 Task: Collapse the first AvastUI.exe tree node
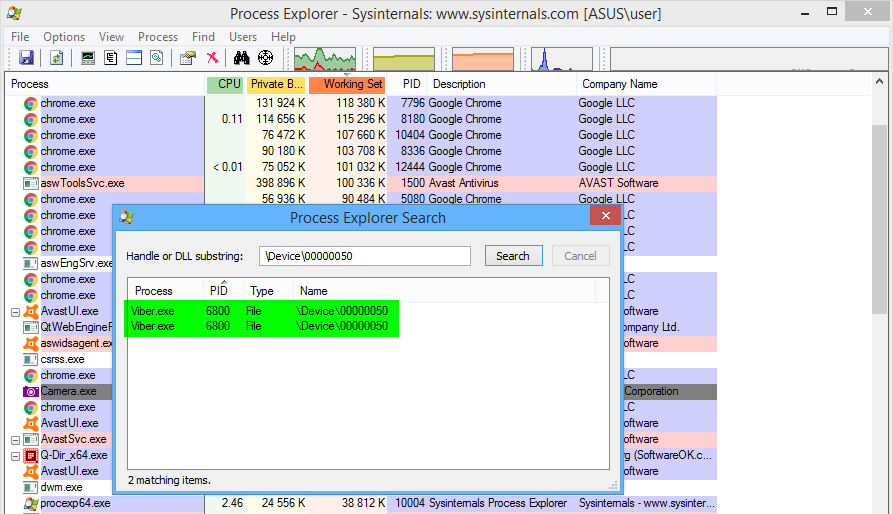pyautogui.click(x=15, y=312)
